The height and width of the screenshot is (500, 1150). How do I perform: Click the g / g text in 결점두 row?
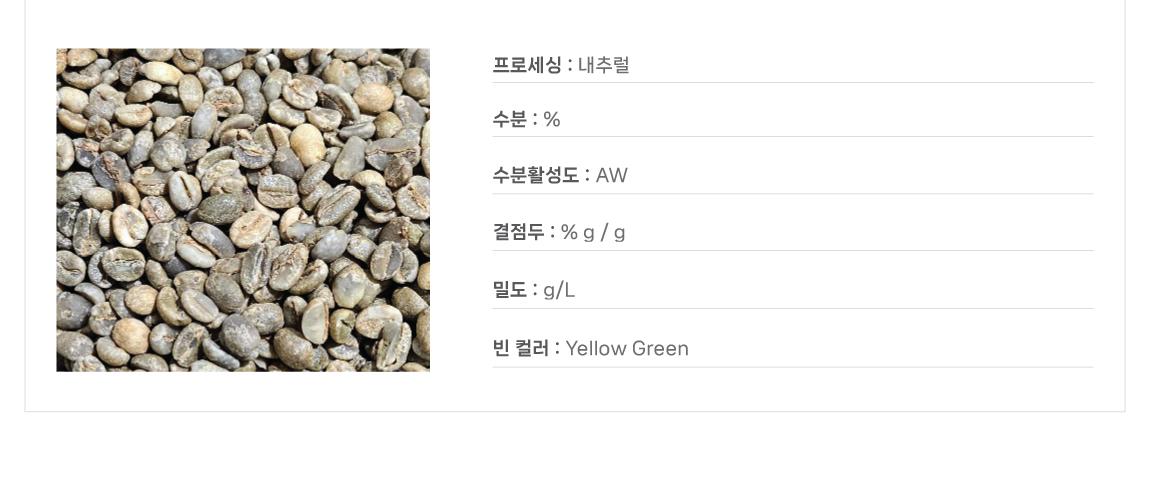[x=604, y=234]
